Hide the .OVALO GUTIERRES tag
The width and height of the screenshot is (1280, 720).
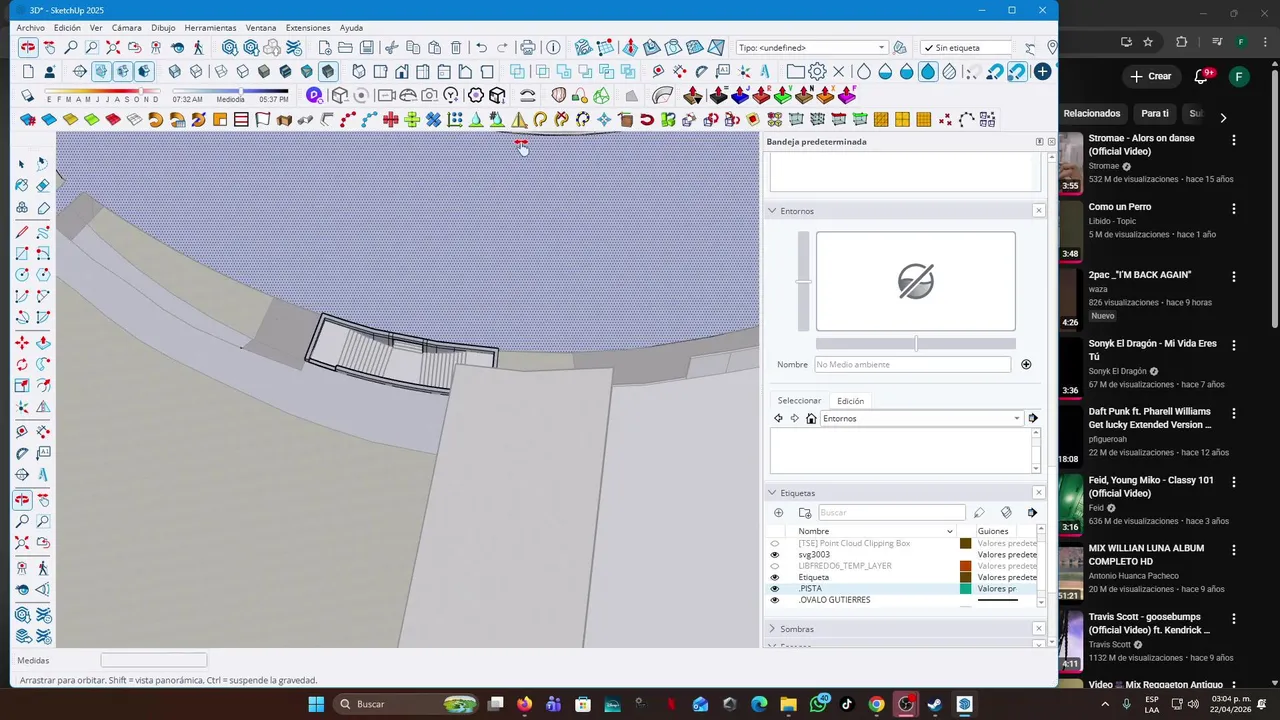coord(774,600)
